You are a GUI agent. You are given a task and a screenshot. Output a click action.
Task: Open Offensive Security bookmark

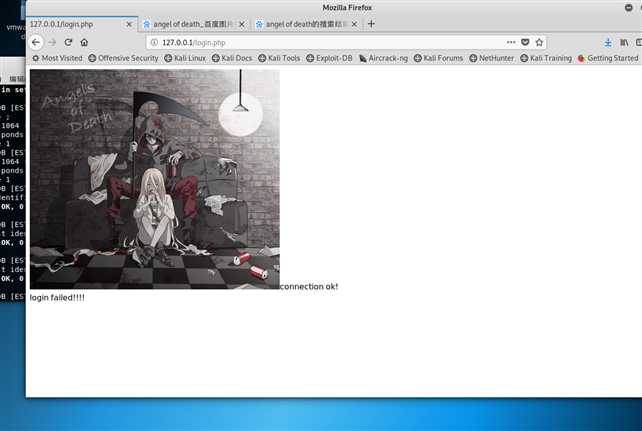tap(123, 58)
